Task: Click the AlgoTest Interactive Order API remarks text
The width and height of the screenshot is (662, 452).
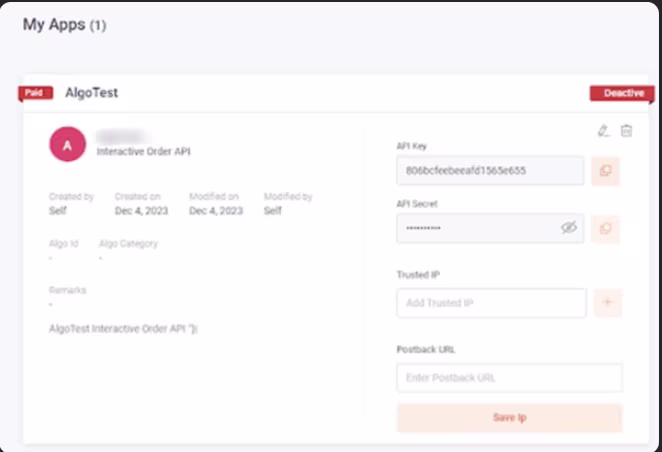Action: (124, 328)
